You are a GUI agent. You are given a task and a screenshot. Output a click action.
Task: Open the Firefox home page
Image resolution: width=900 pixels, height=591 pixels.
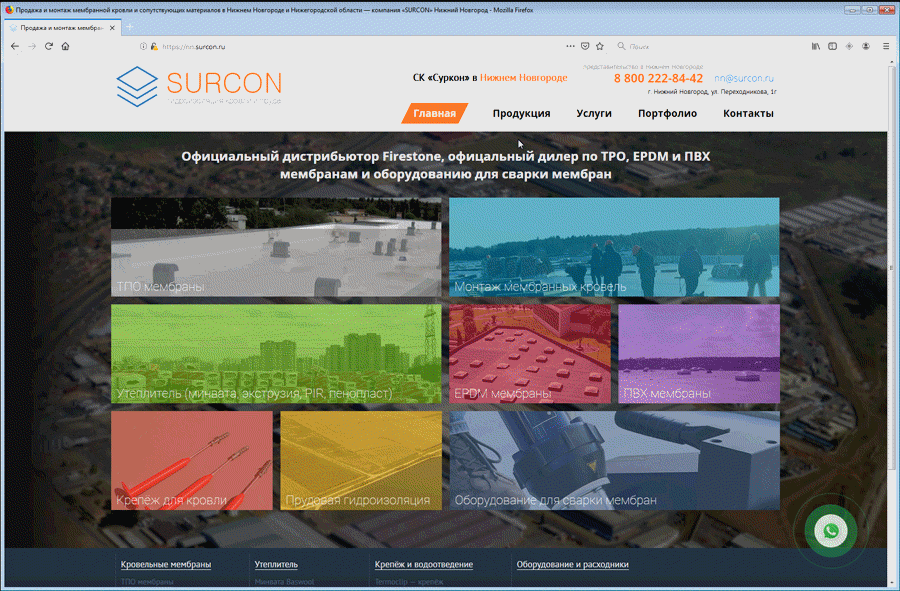(65, 46)
